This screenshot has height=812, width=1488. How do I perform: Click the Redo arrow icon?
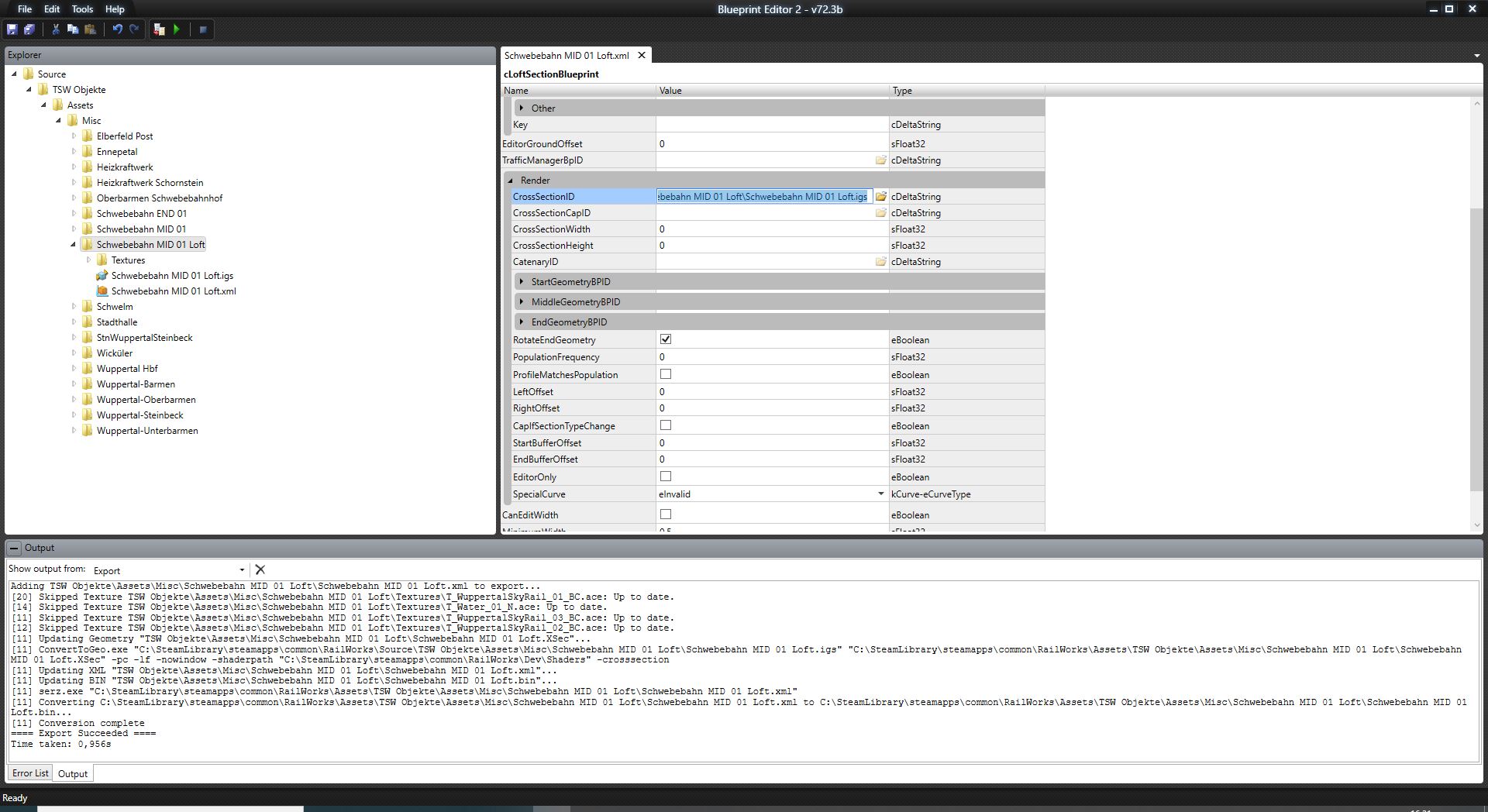point(134,29)
